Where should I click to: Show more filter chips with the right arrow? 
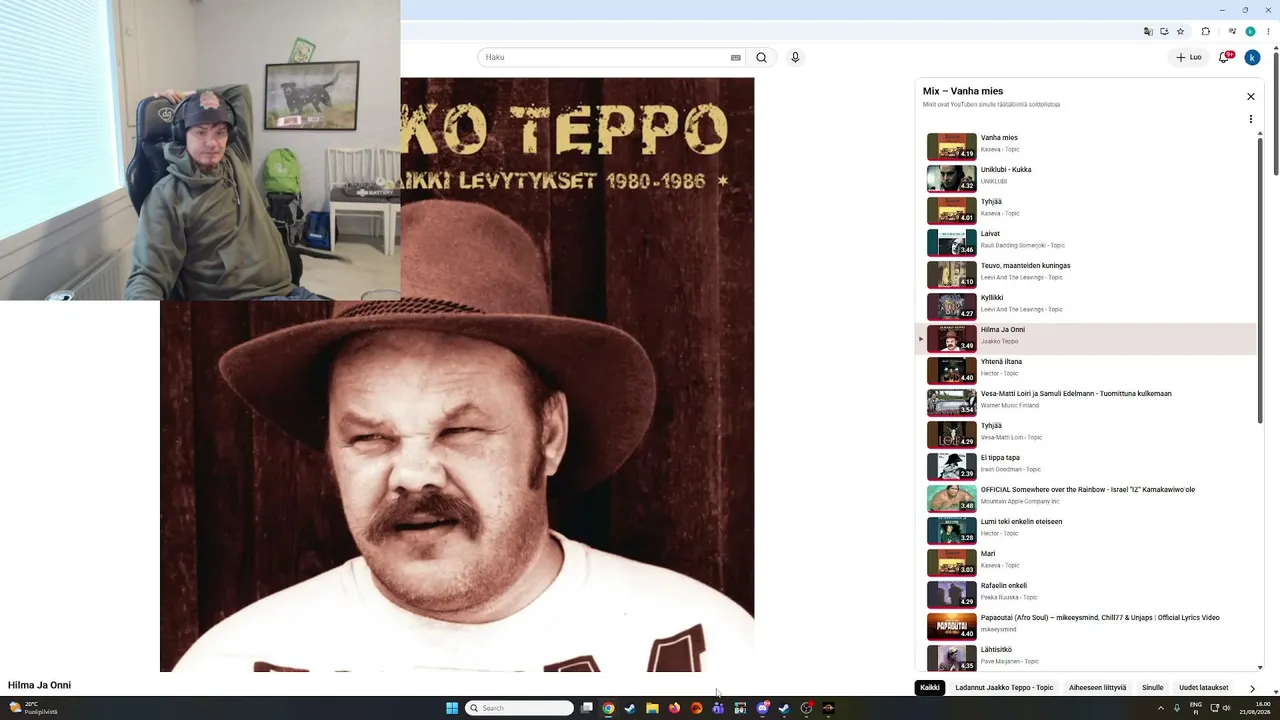[x=1252, y=688]
